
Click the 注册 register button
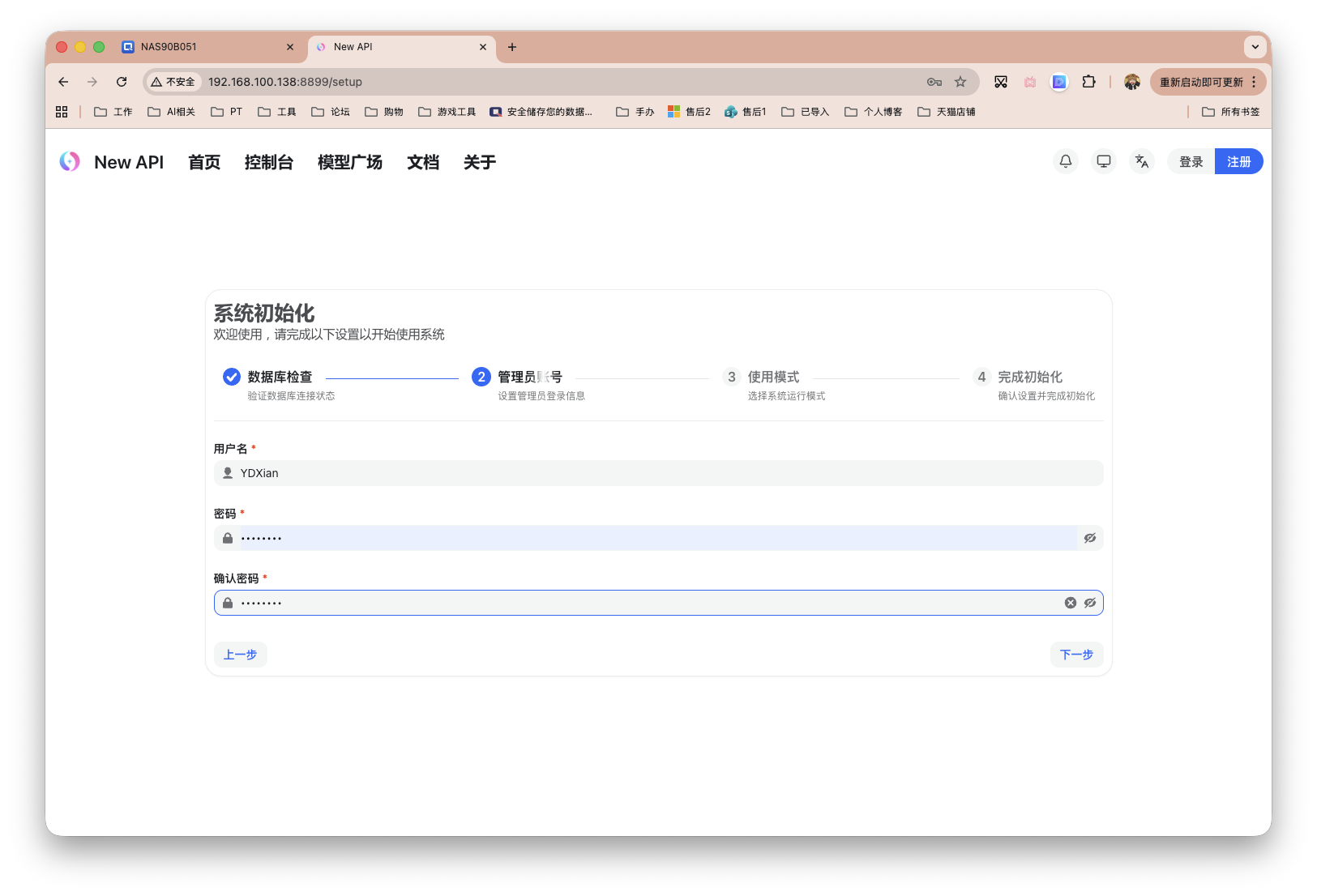[x=1238, y=161]
